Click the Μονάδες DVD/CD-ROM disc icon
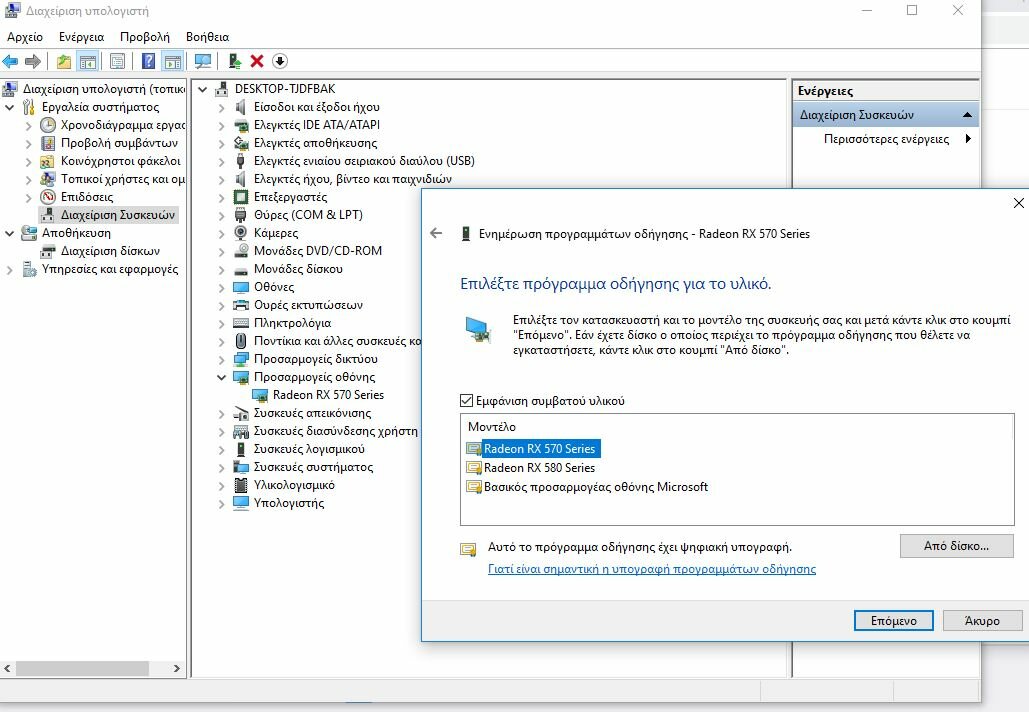Screen dimensions: 1029x712 (241, 251)
